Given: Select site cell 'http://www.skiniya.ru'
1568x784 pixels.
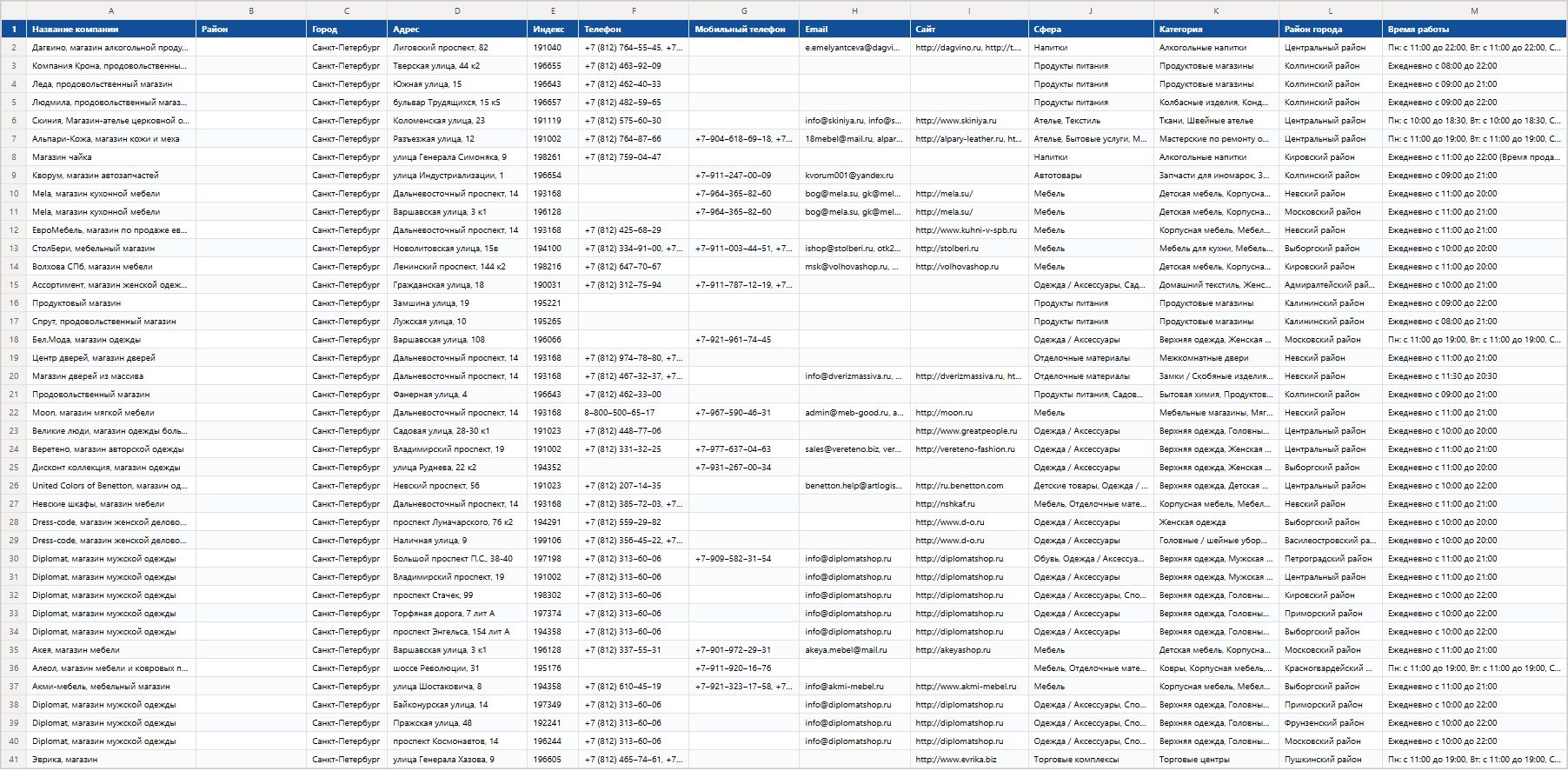Looking at the screenshot, I should [969, 121].
